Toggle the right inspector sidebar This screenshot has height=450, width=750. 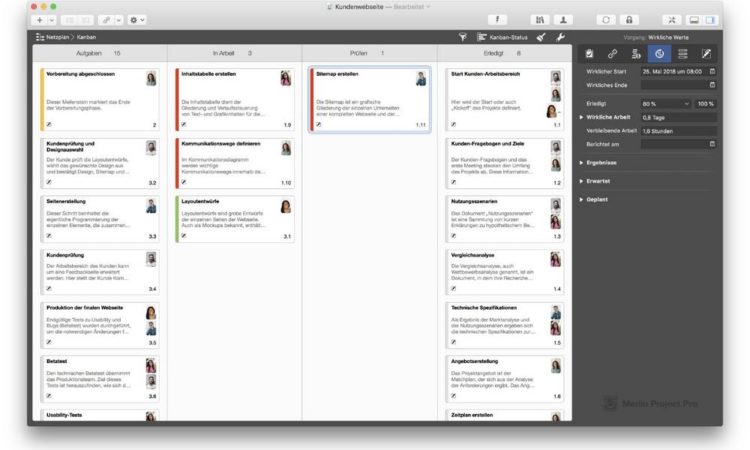point(710,19)
